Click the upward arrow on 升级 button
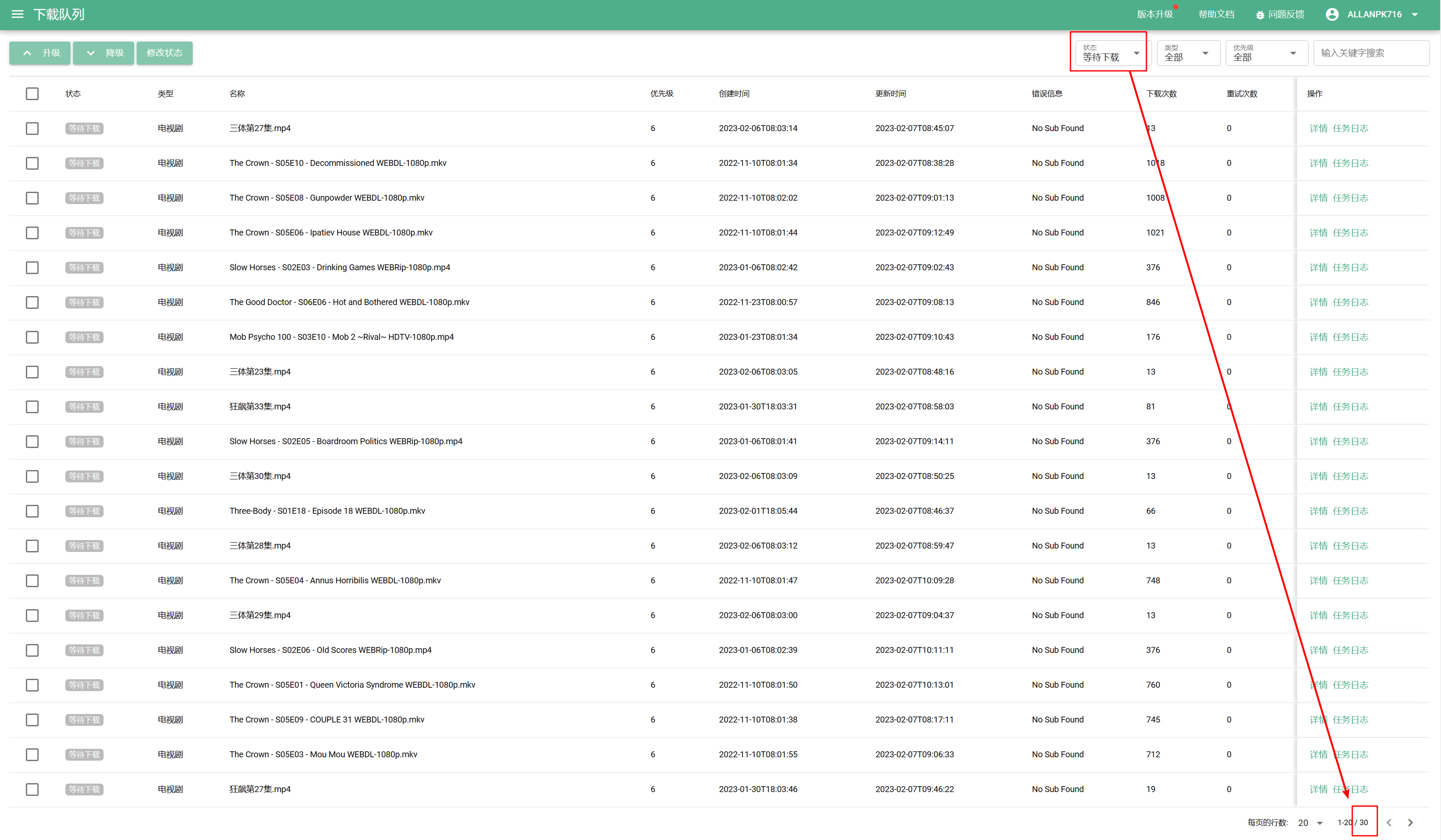This screenshot has width=1441, height=840. click(x=27, y=53)
